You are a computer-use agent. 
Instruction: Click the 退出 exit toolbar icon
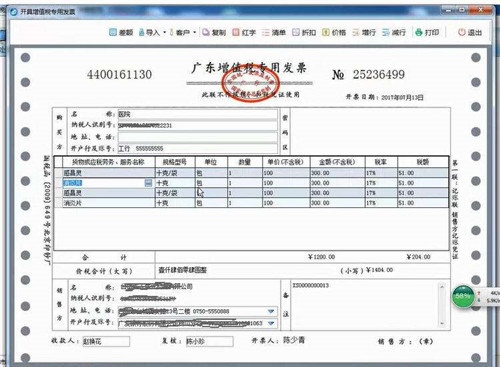(470, 32)
